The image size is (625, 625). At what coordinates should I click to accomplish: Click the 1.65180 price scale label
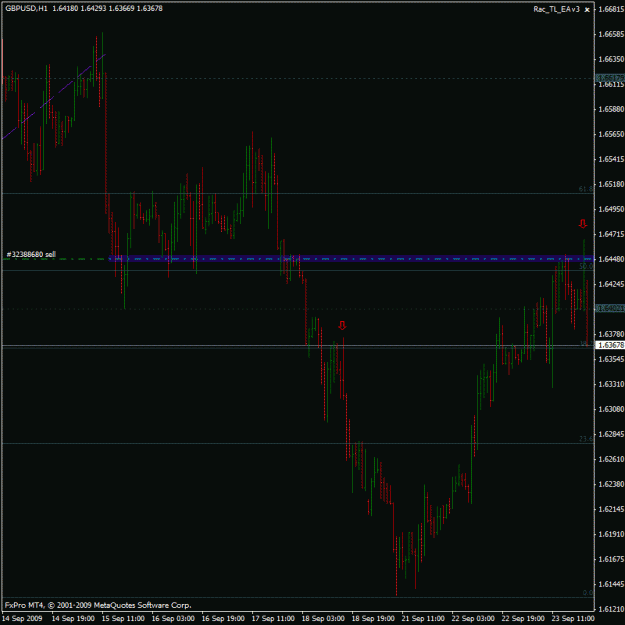(x=611, y=184)
